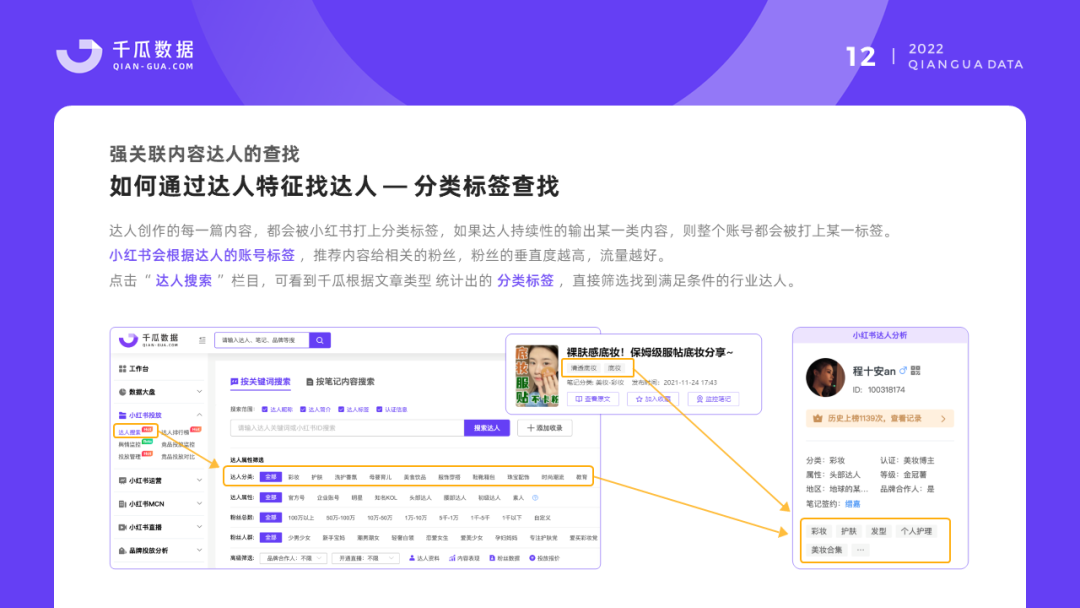1080x608 pixels.
Task: Click the 投放报价 icon
Action: 532,558
